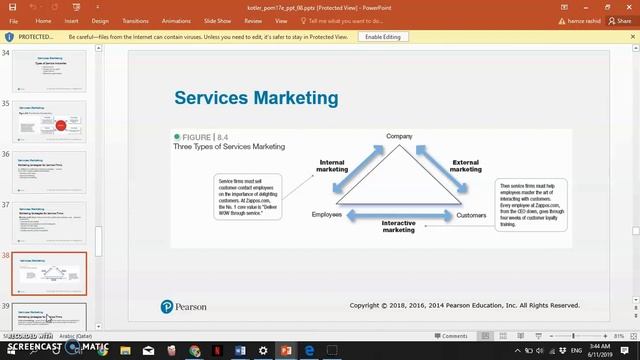The image size is (640, 360).
Task: Select the Review tab
Action: [253, 21]
